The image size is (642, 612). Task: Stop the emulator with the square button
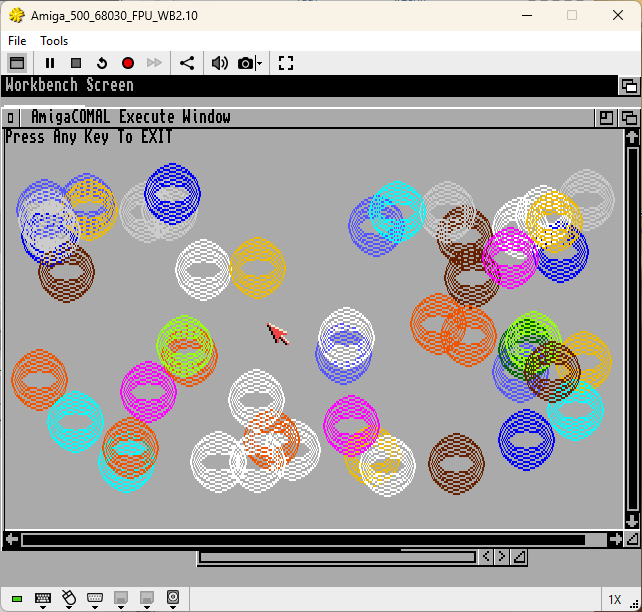click(76, 63)
